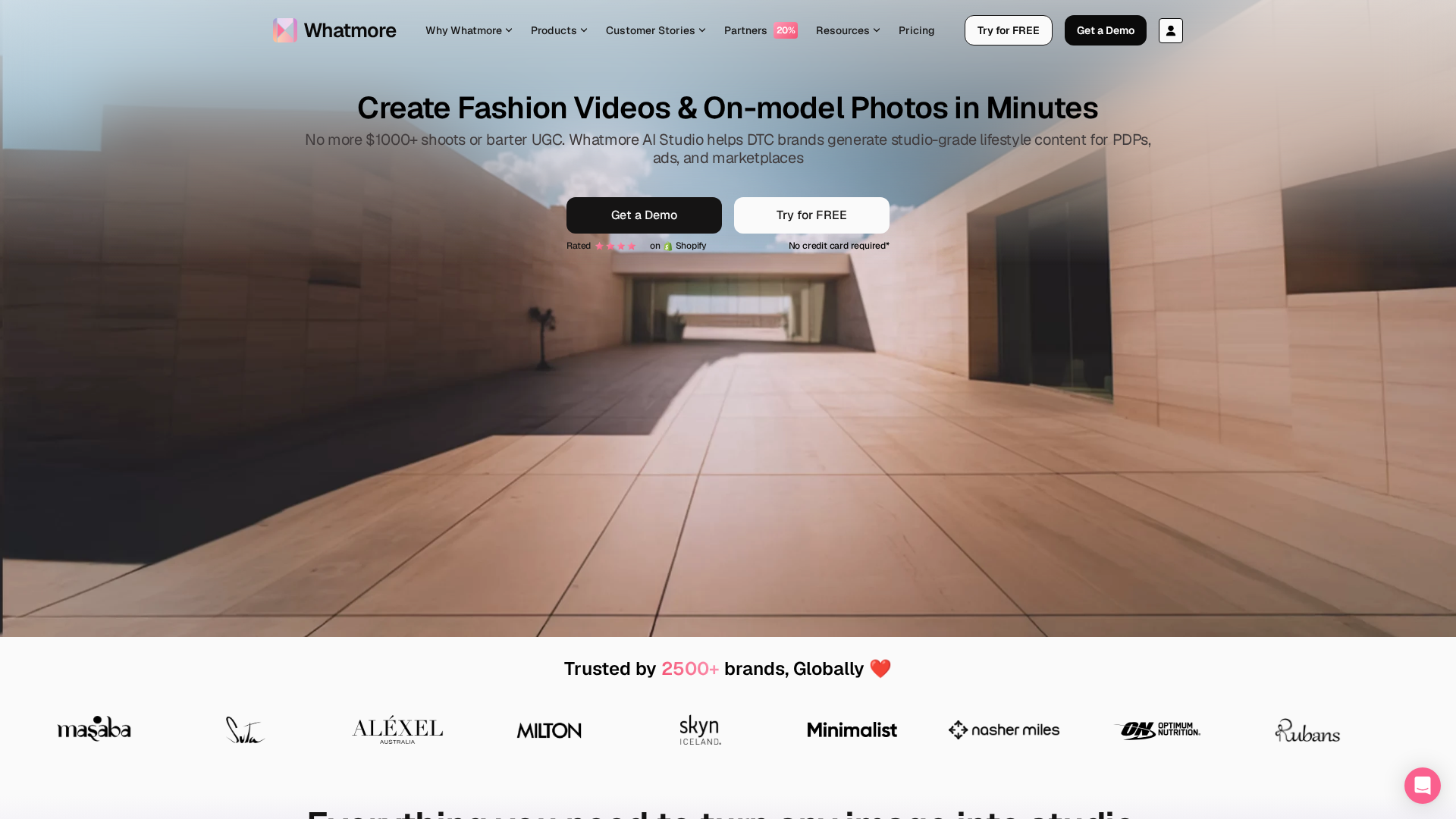1456x819 pixels.
Task: Click the Whatmore logo
Action: pyautogui.click(x=334, y=30)
